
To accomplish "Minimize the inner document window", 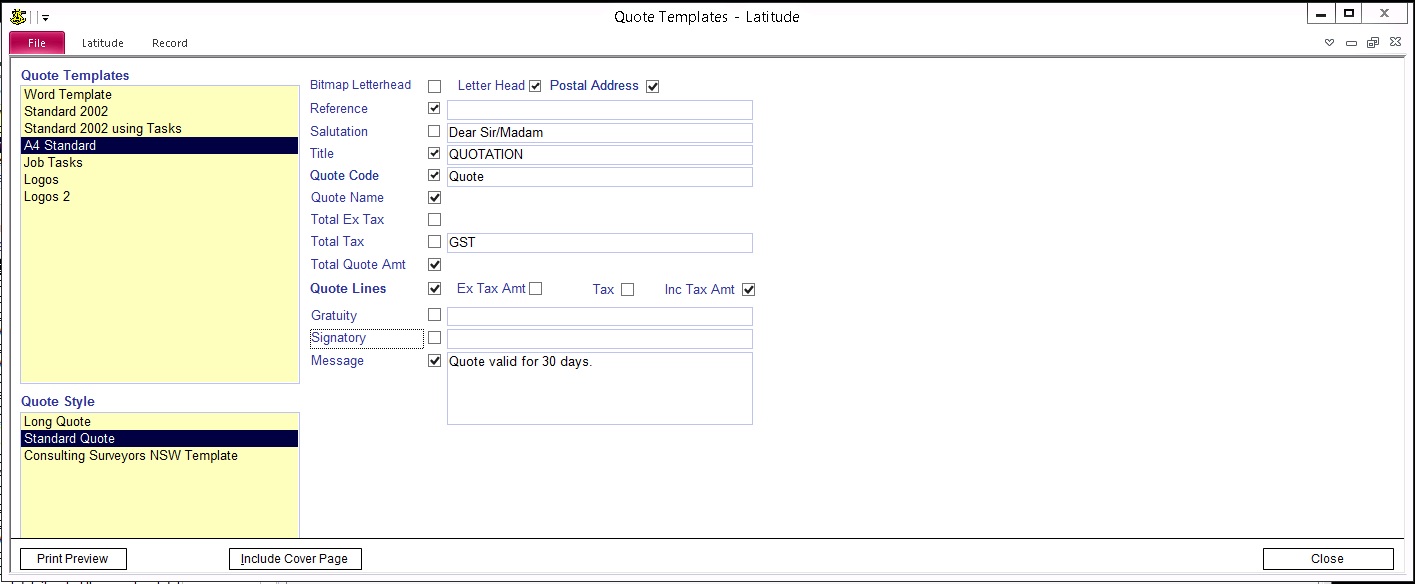I will click(x=1351, y=43).
